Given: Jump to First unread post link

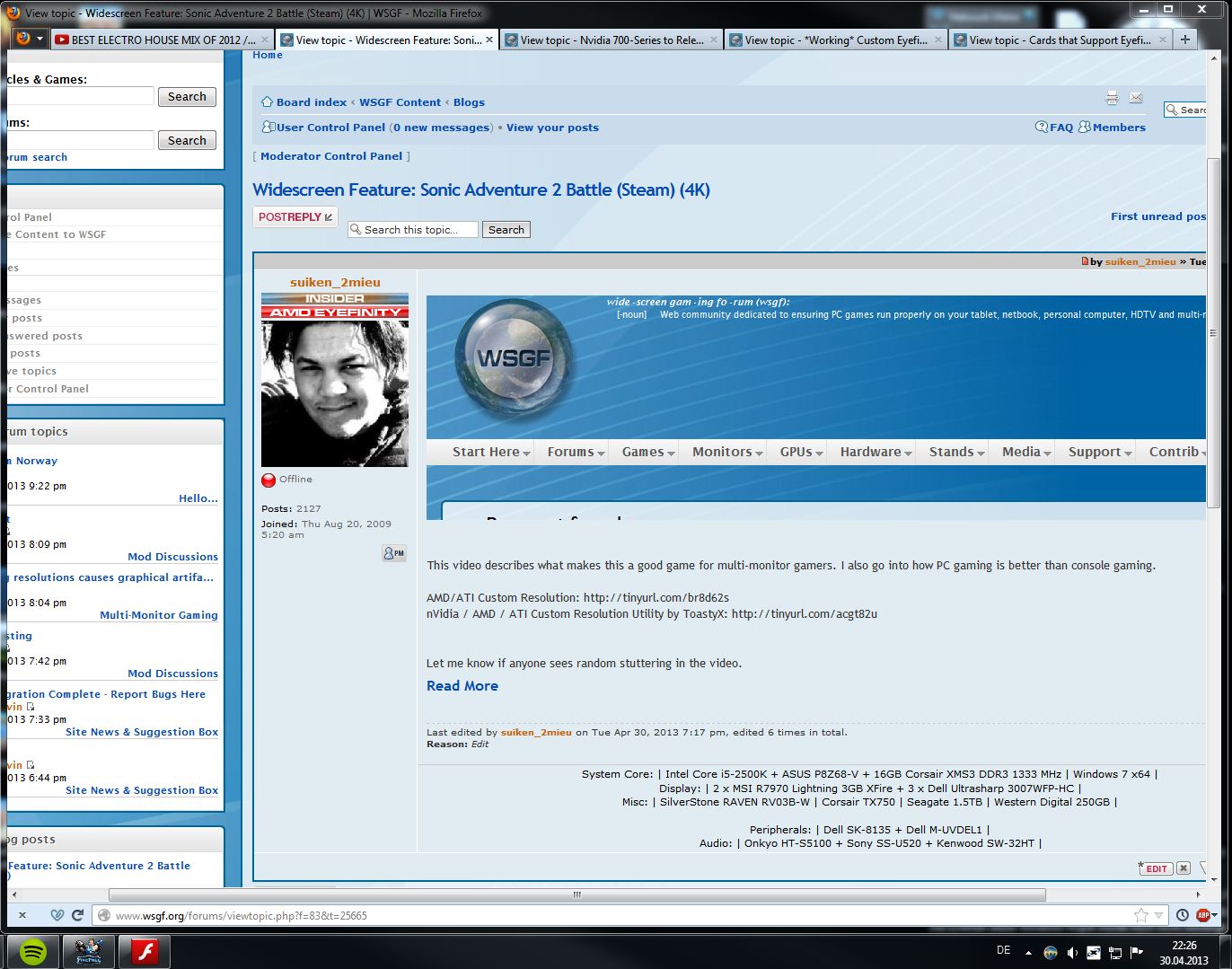Looking at the screenshot, I should click(x=1158, y=216).
